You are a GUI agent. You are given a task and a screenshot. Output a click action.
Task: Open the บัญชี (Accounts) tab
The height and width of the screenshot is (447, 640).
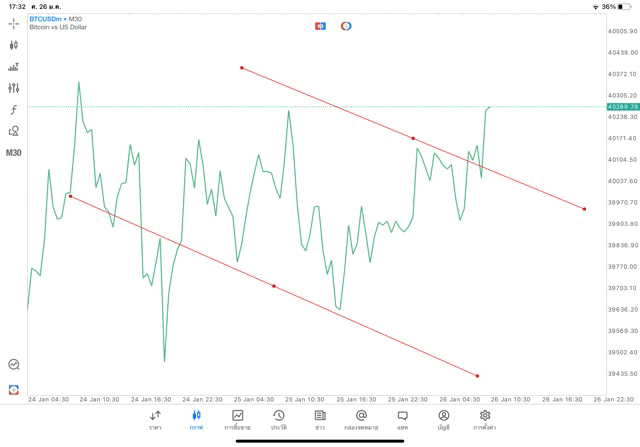point(443,419)
